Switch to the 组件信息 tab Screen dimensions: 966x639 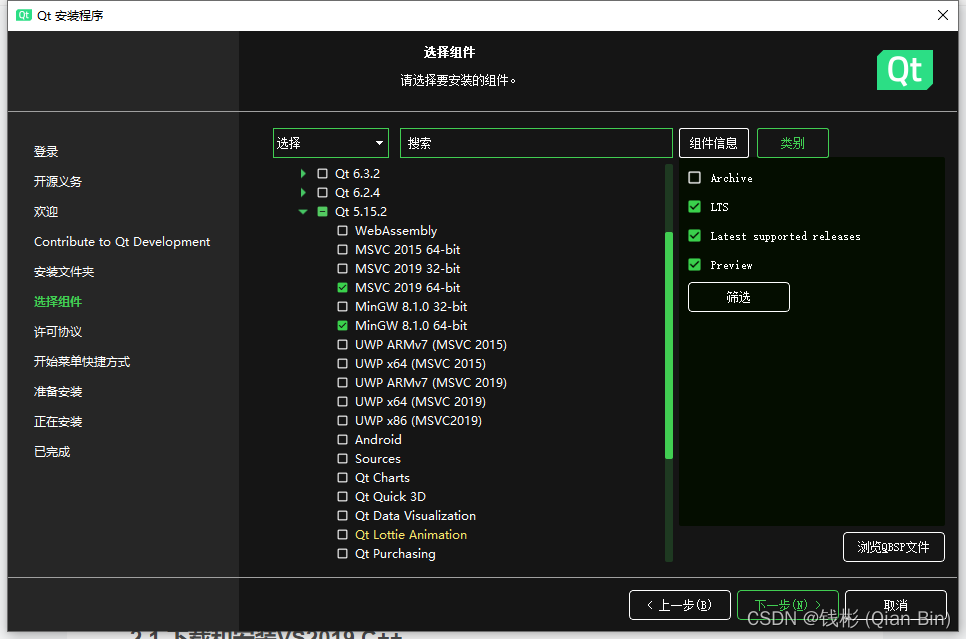pyautogui.click(x=713, y=143)
